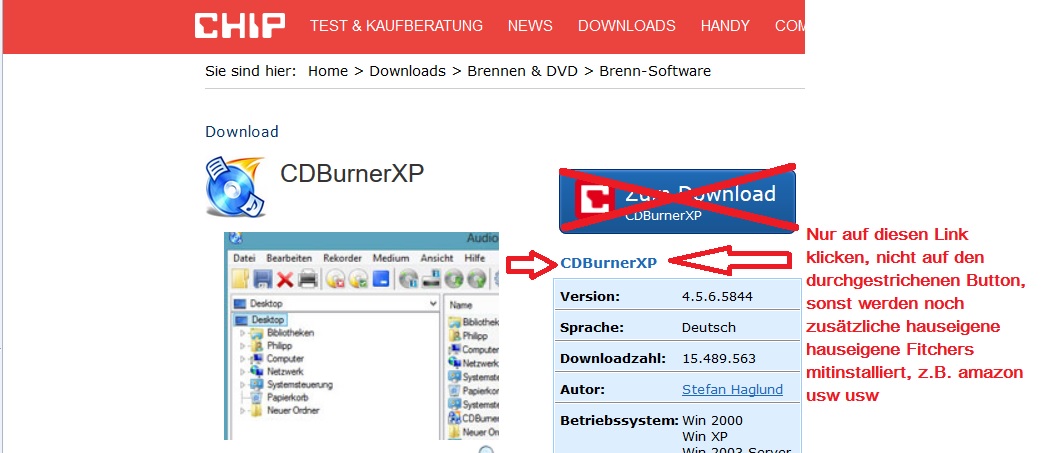Image resolution: width=1044 pixels, height=453 pixels.
Task: Open the Downloads navigation item
Action: click(x=627, y=26)
